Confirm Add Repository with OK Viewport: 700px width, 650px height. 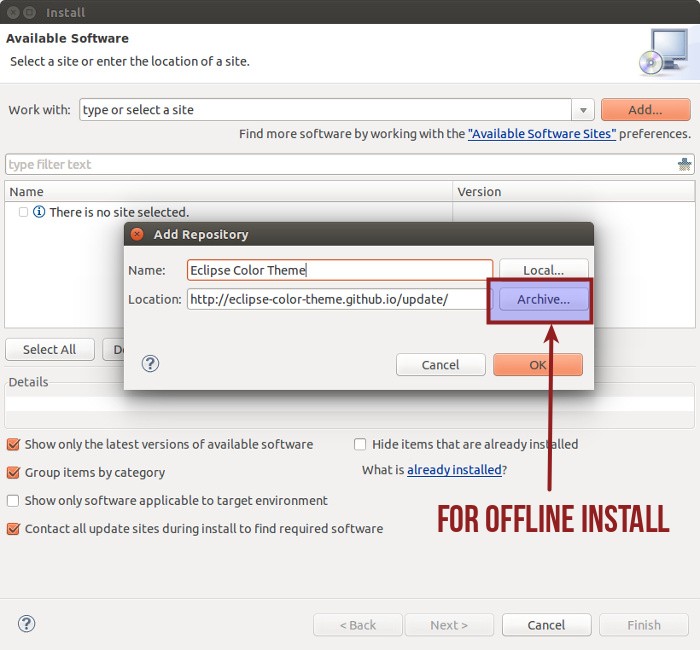(538, 365)
